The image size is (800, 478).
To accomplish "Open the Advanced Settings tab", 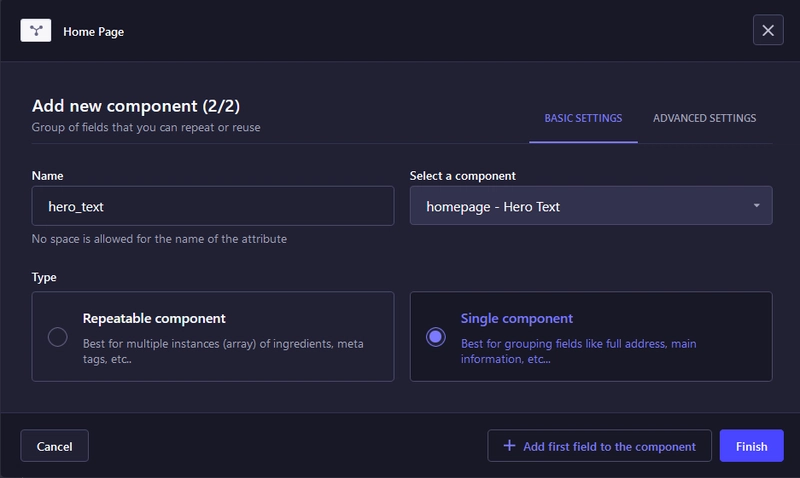I will point(705,118).
